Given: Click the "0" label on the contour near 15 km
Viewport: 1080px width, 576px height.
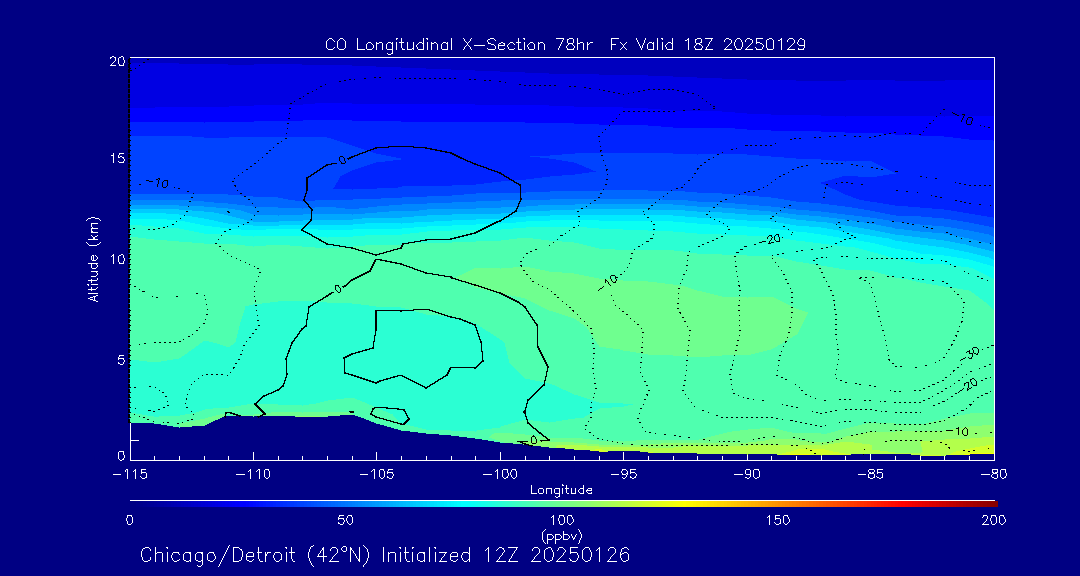Looking at the screenshot, I should (x=342, y=160).
